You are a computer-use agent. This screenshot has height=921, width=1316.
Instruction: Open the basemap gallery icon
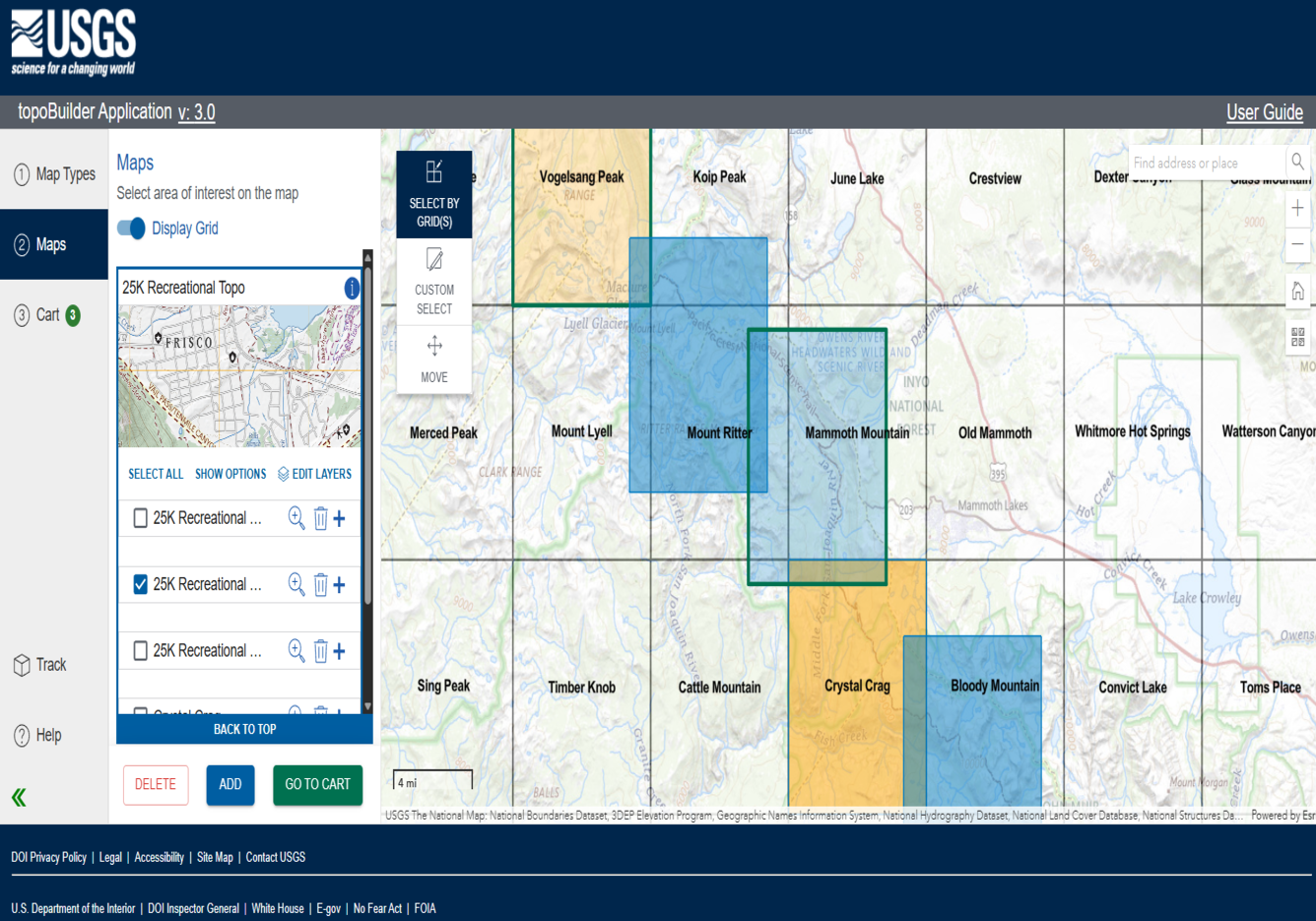pyautogui.click(x=1297, y=336)
